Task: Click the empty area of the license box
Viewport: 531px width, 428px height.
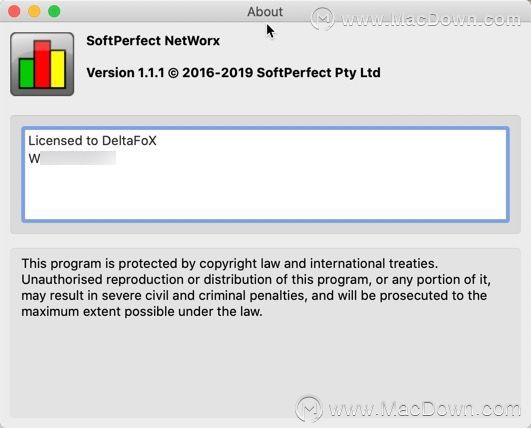Action: 266,195
